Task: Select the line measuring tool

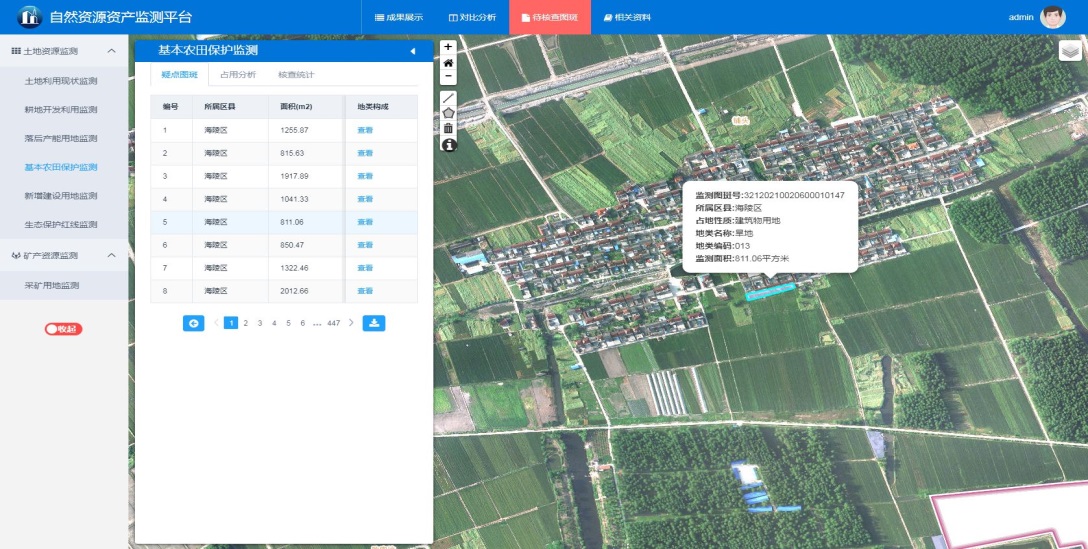Action: 448,98
